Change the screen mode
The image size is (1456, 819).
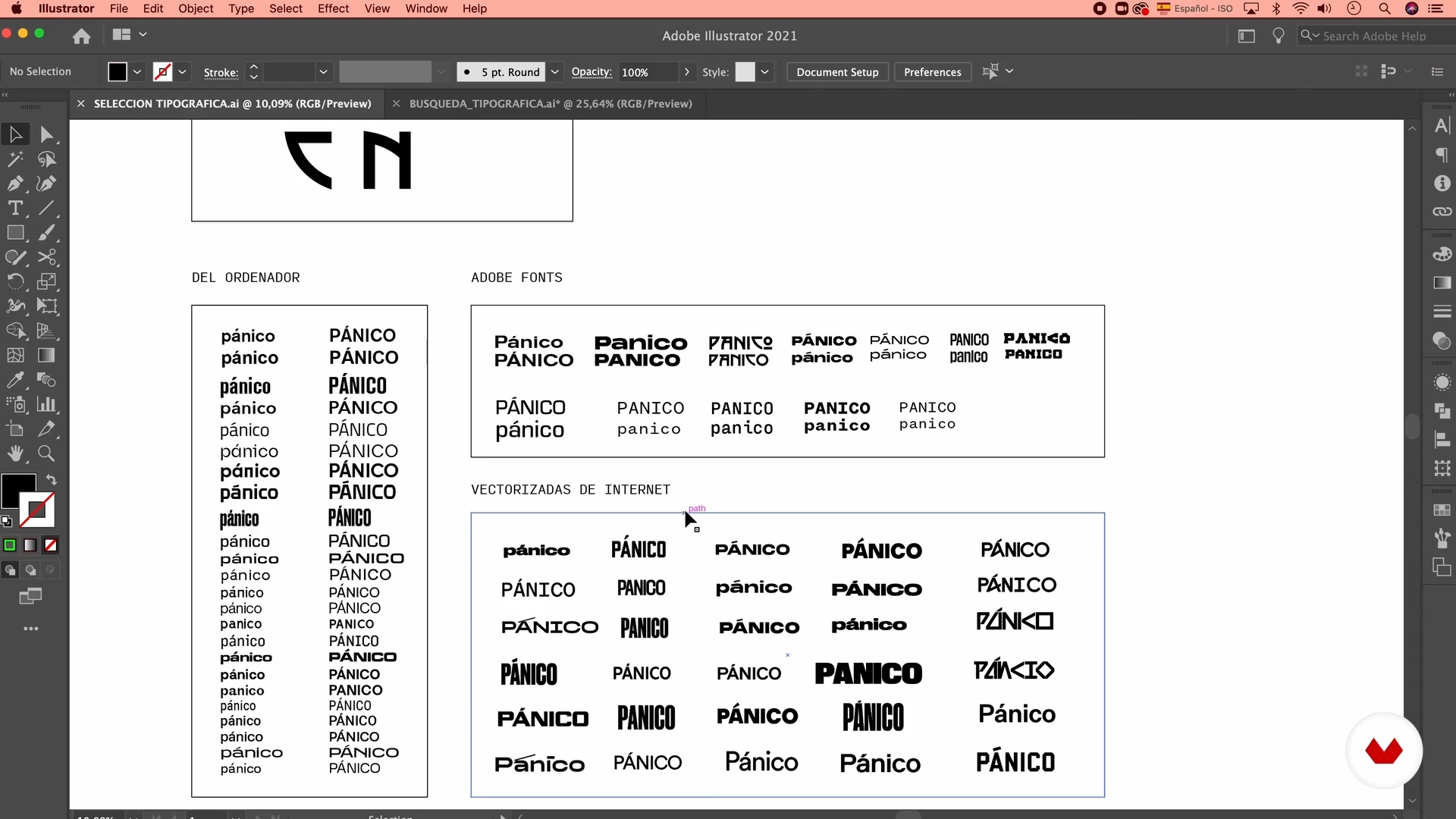(x=30, y=597)
